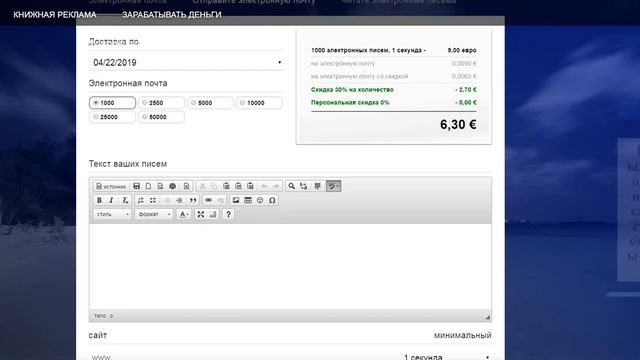640x360 pixels.
Task: Open the spell checker dropdown button
Action: click(x=333, y=186)
